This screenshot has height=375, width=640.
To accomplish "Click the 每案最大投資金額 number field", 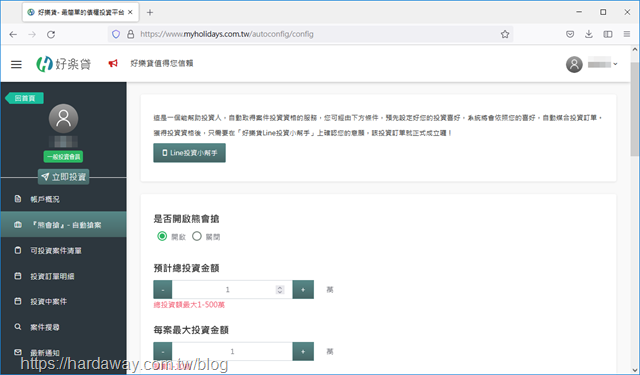I will pos(232,351).
